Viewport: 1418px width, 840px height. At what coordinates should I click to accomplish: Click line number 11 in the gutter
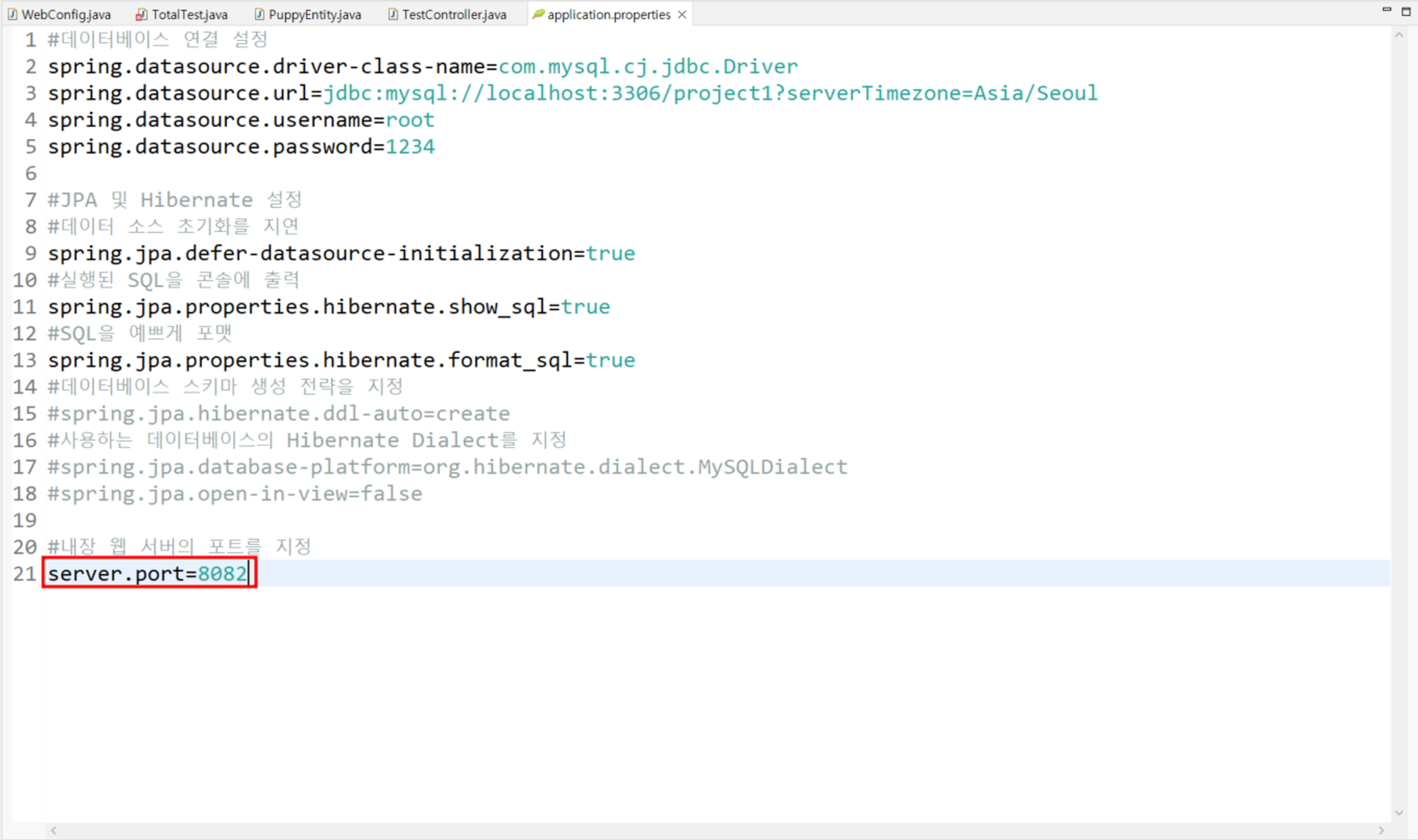point(25,307)
